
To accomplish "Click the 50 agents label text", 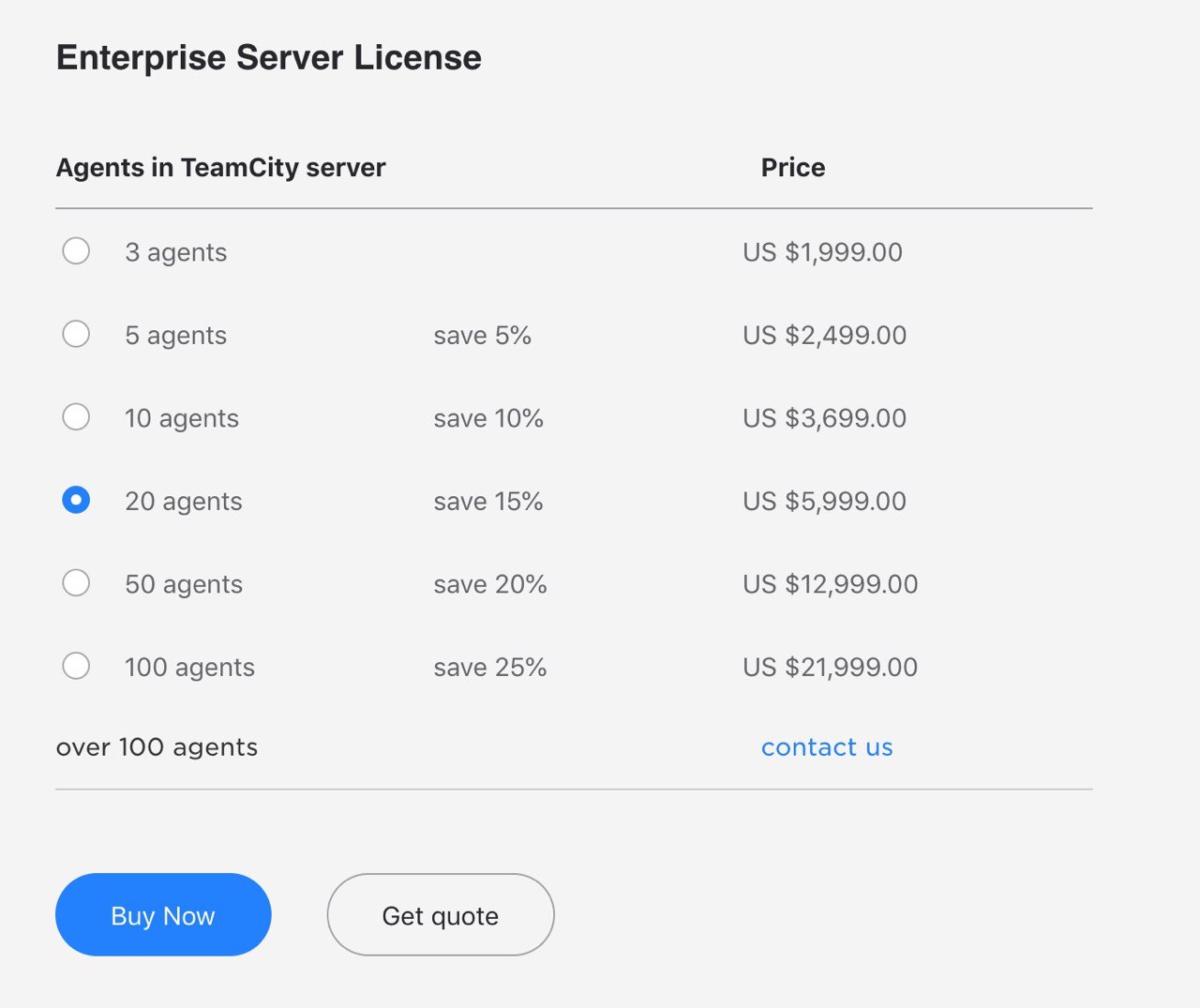I will pos(184,584).
